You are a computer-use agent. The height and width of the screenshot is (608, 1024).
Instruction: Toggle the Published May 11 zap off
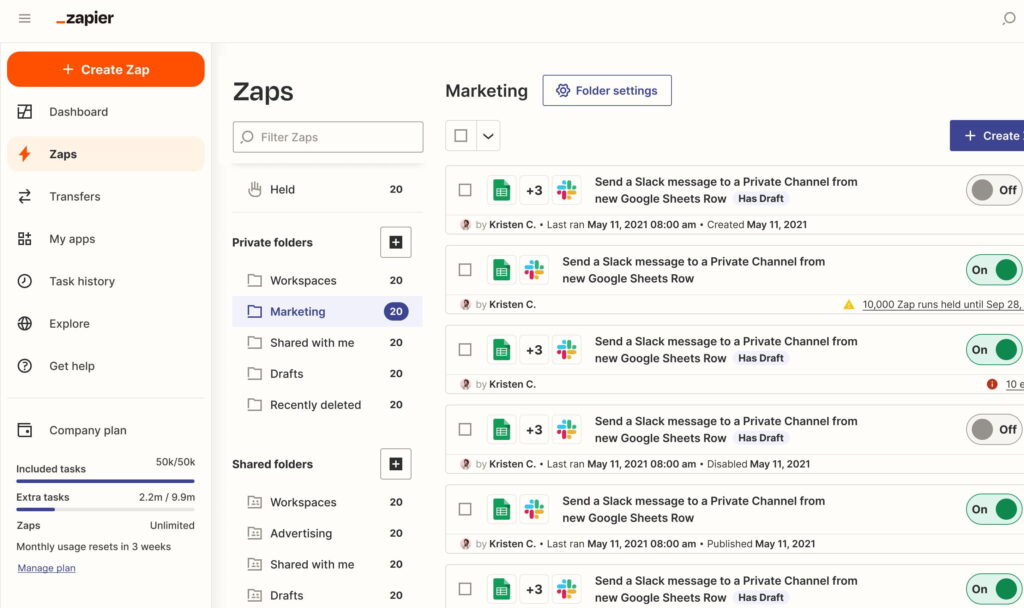point(995,509)
